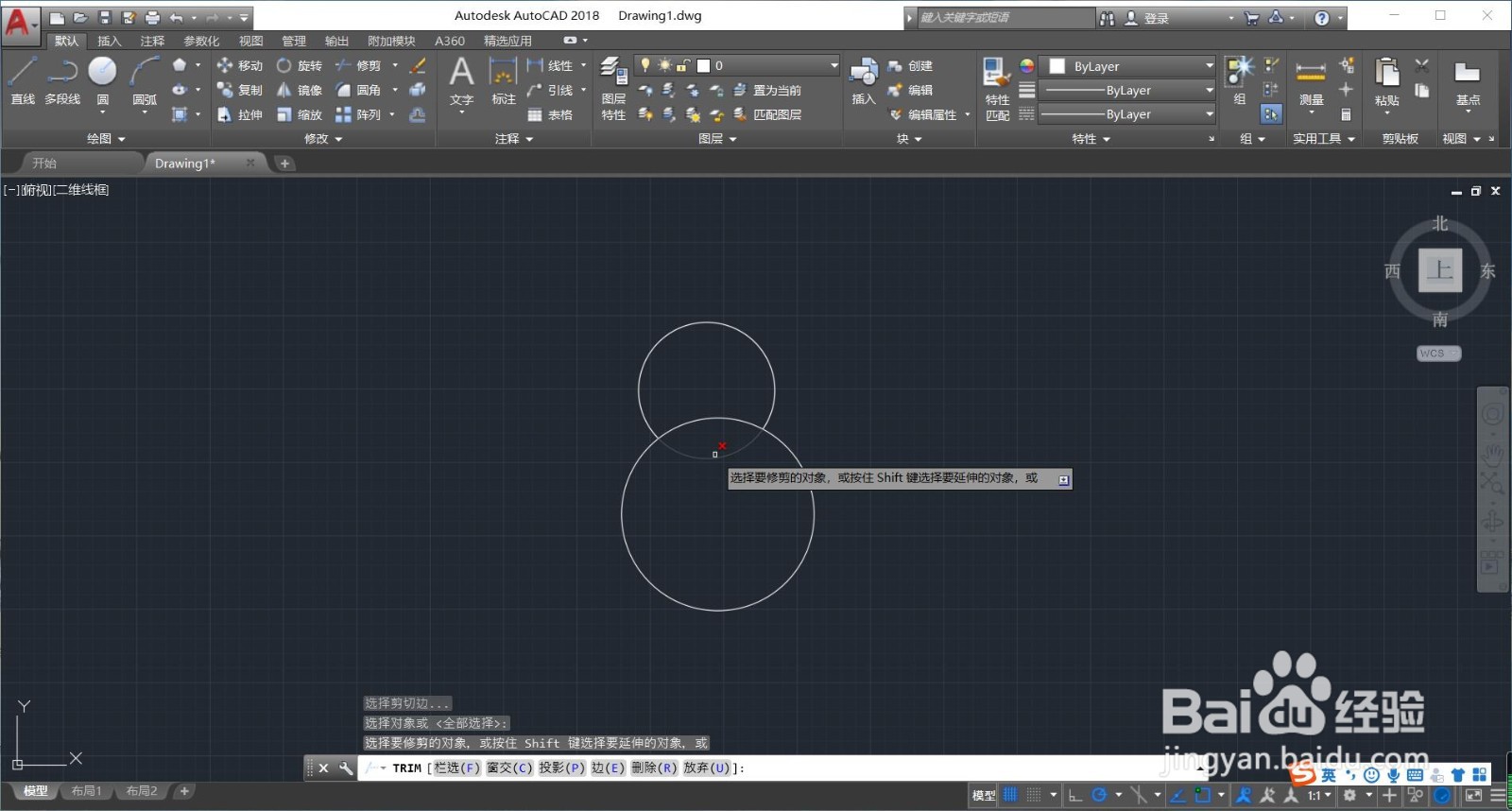This screenshot has height=811, width=1512.
Task: Expand the 注释 (Annotation) panel
Action: (x=514, y=138)
